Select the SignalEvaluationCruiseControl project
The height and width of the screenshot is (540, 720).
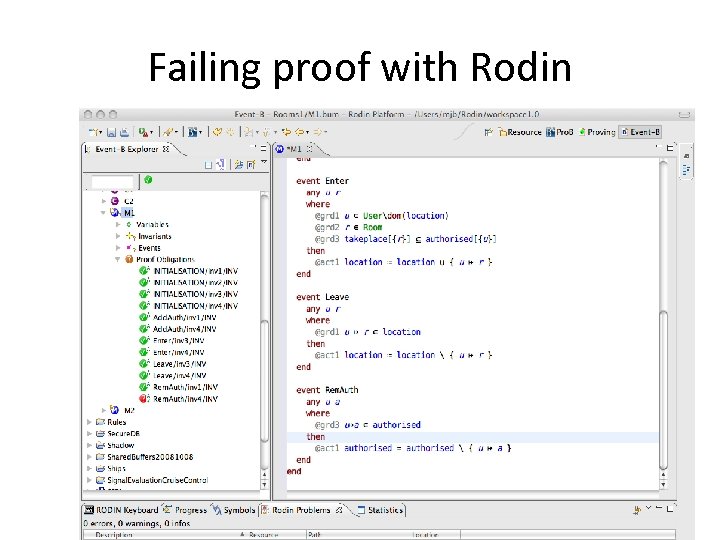[x=157, y=480]
